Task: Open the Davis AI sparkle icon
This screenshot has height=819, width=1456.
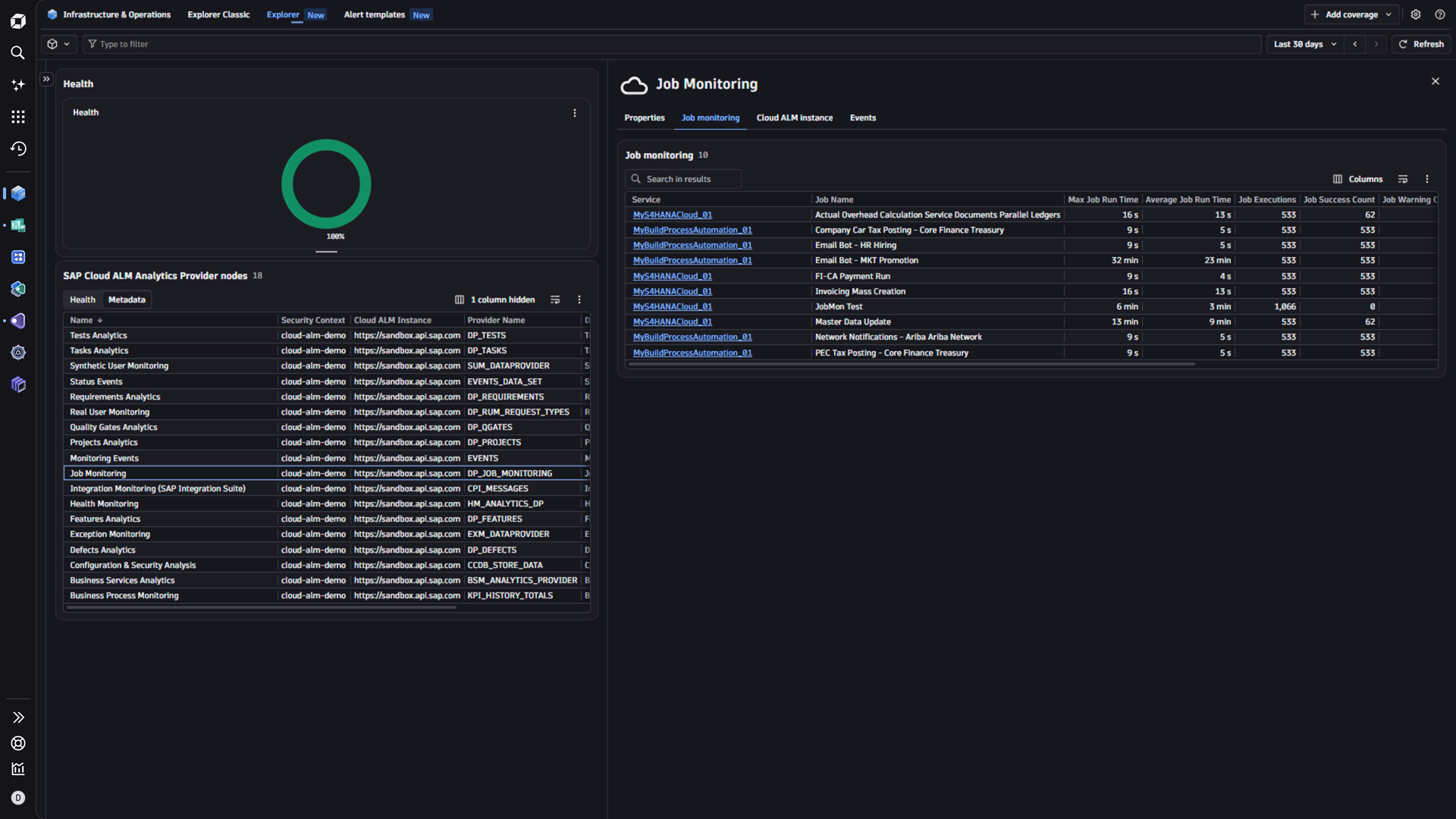Action: pos(18,85)
